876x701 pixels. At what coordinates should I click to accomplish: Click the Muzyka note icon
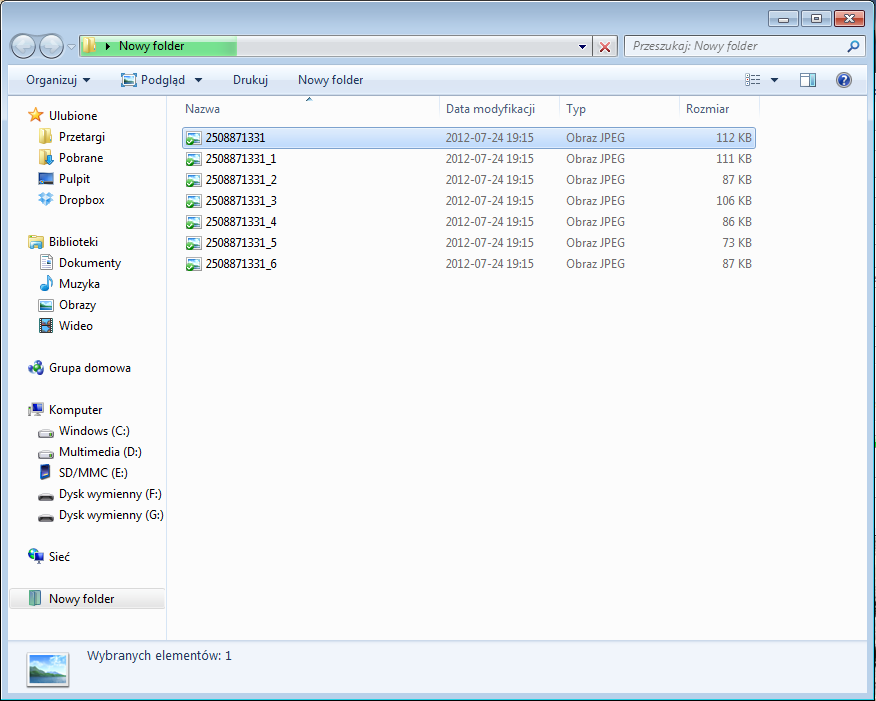point(46,284)
